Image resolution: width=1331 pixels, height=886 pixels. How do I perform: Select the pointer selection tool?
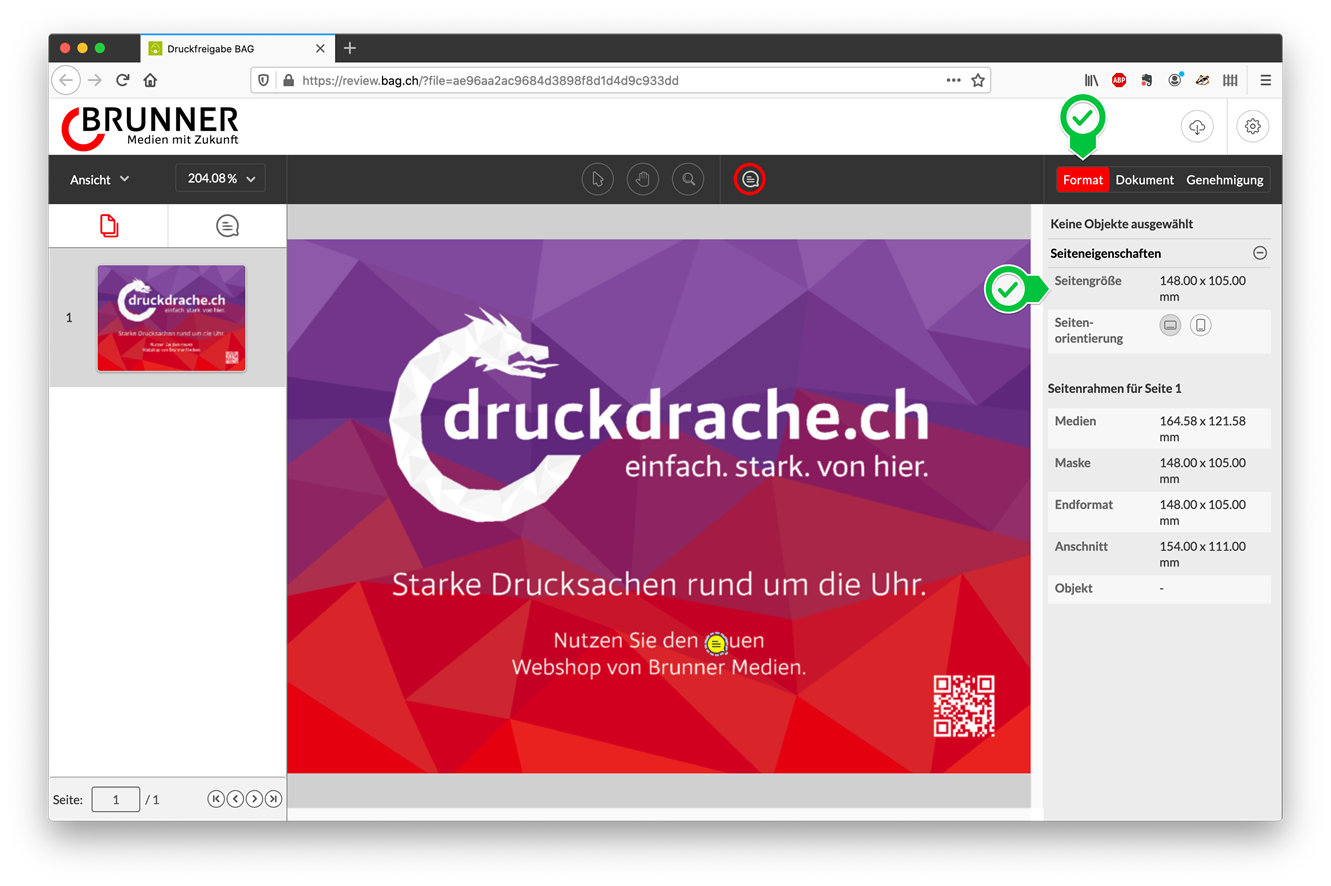[598, 179]
